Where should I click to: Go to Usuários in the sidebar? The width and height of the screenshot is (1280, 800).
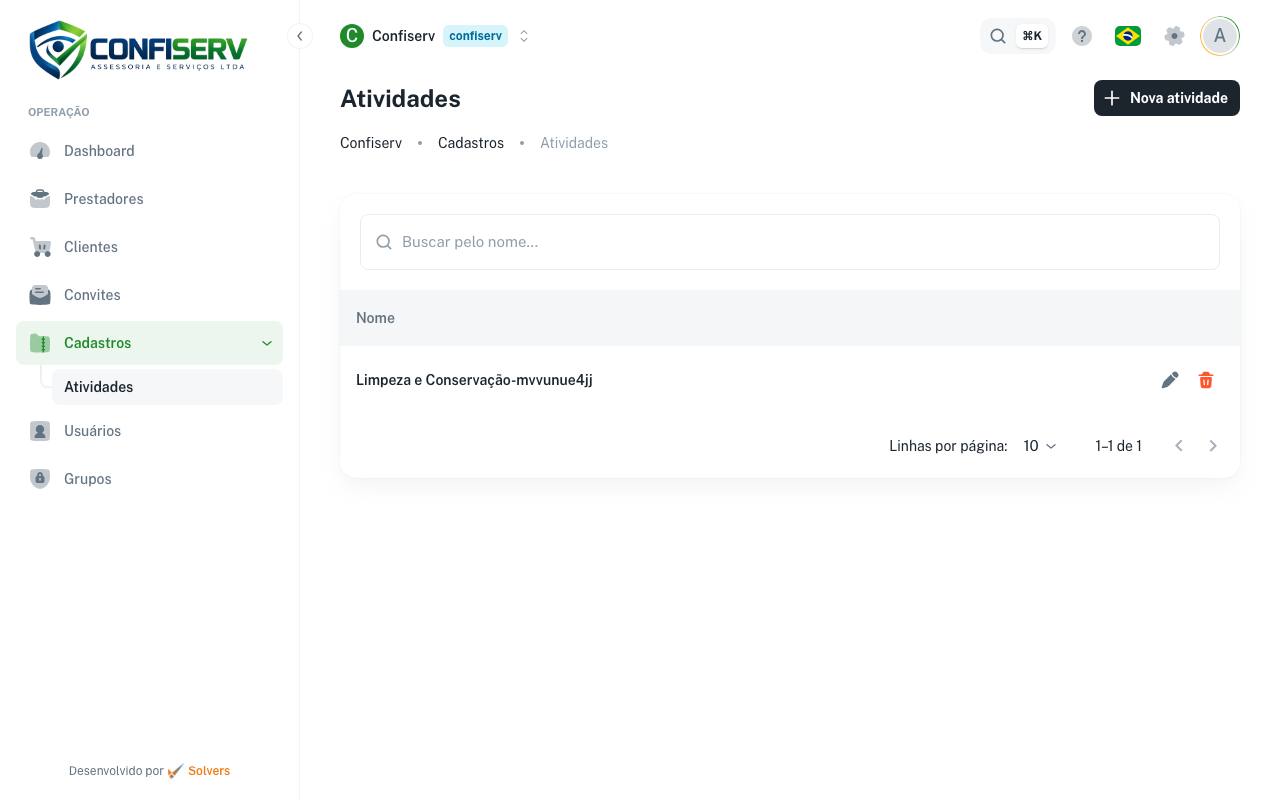click(150, 431)
